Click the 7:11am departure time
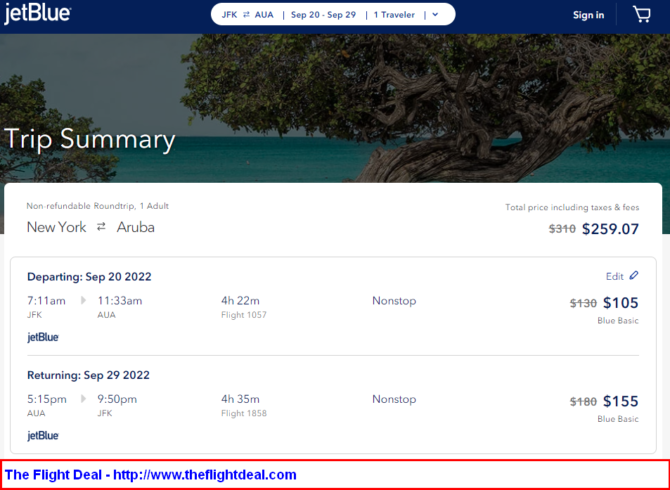The image size is (670, 490). pos(46,301)
